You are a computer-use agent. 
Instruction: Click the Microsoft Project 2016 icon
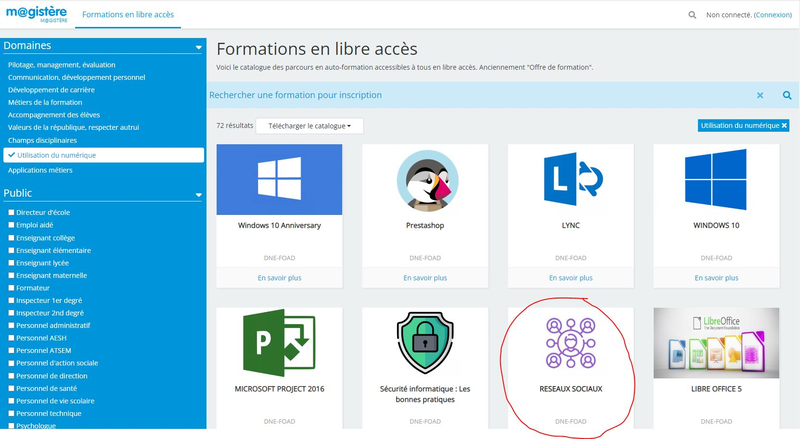tap(279, 342)
